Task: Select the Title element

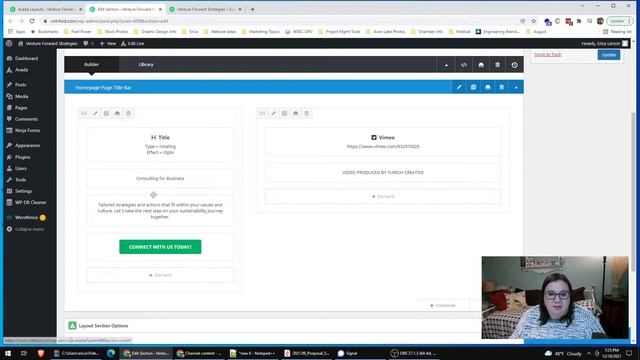Action: [160, 144]
